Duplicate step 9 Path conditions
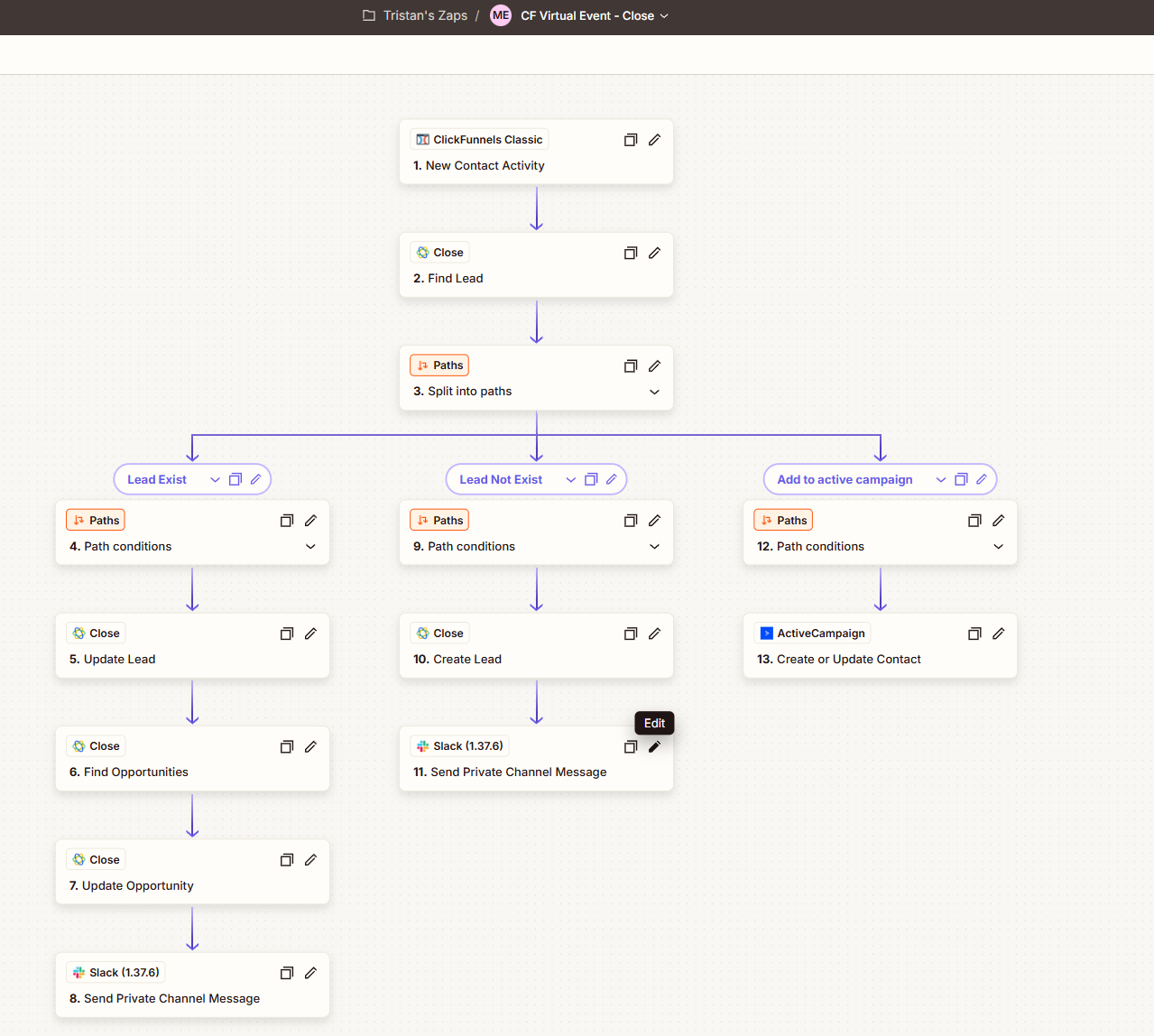This screenshot has width=1154, height=1036. pos(631,521)
